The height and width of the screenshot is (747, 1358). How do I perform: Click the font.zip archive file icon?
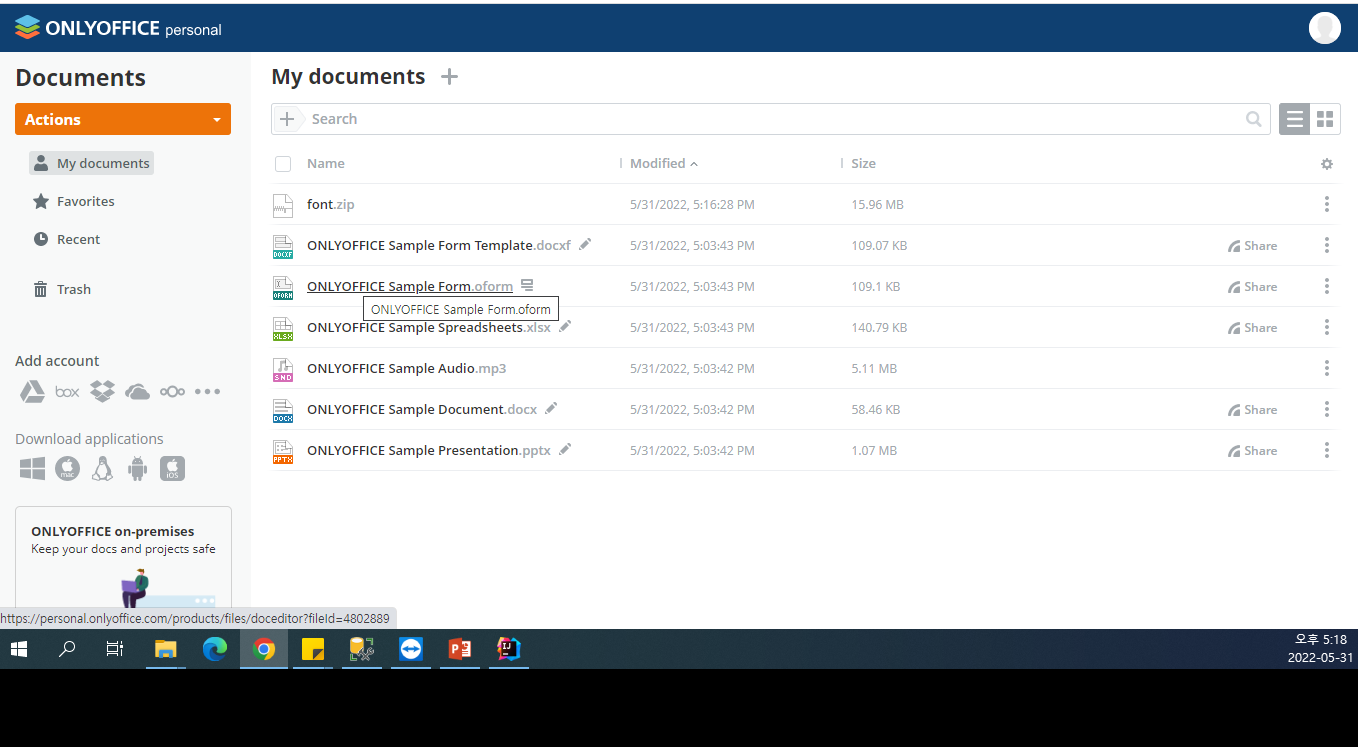283,205
